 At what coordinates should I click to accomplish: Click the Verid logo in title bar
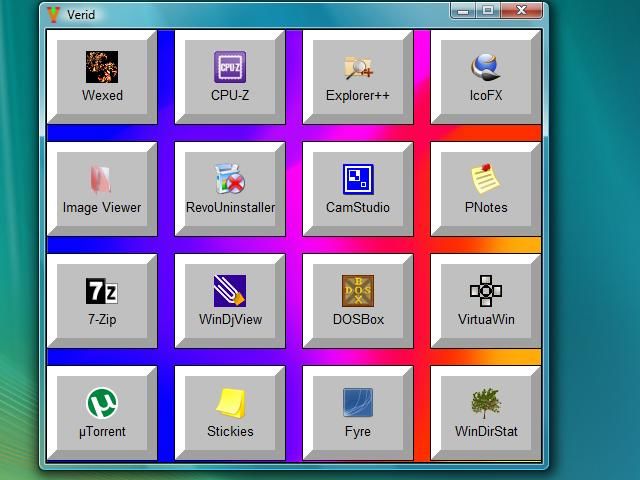[53, 14]
